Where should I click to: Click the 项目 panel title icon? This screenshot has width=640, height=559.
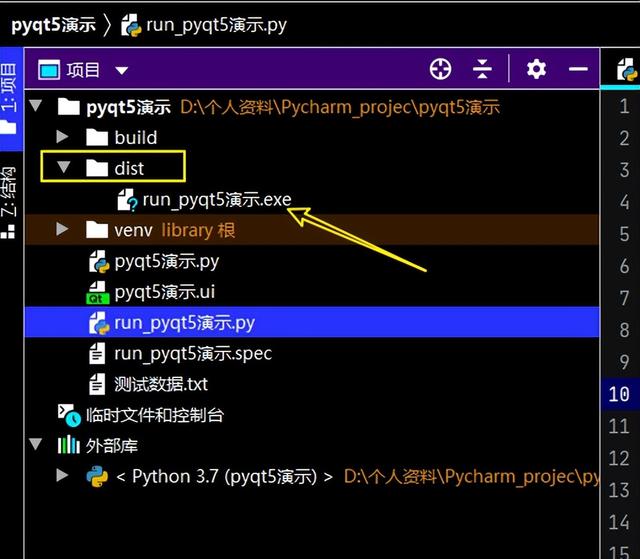[49, 70]
